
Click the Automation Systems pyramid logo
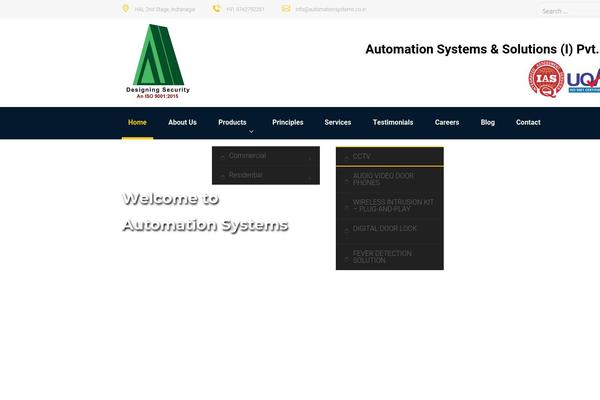coord(158,61)
